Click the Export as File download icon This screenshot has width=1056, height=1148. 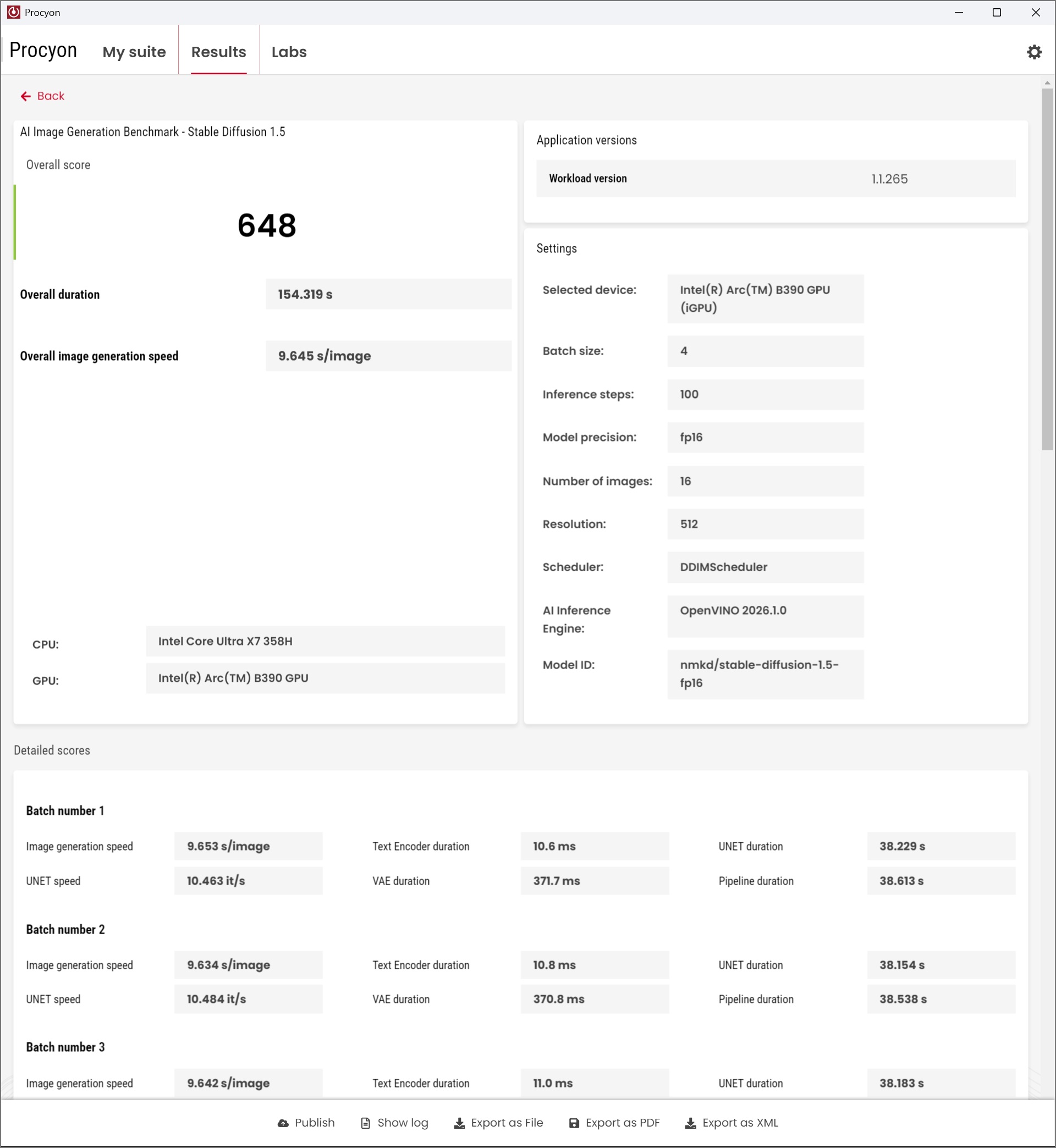[x=459, y=1123]
